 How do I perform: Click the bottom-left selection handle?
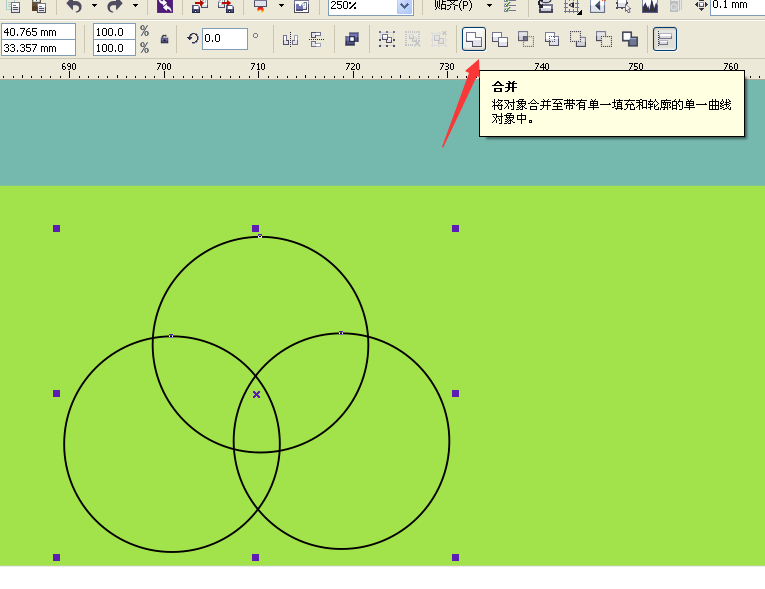(x=57, y=557)
